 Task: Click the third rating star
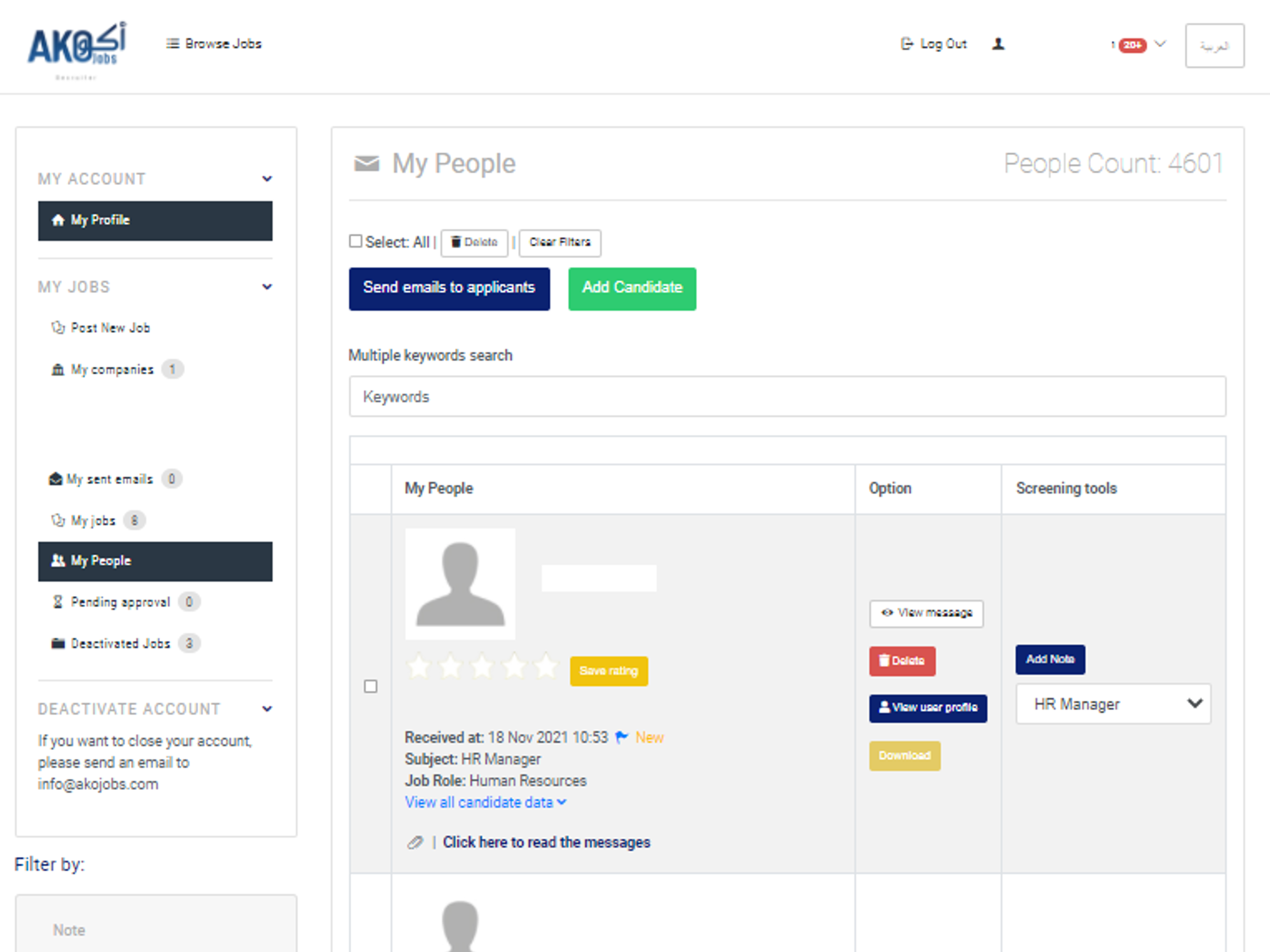pos(482,666)
